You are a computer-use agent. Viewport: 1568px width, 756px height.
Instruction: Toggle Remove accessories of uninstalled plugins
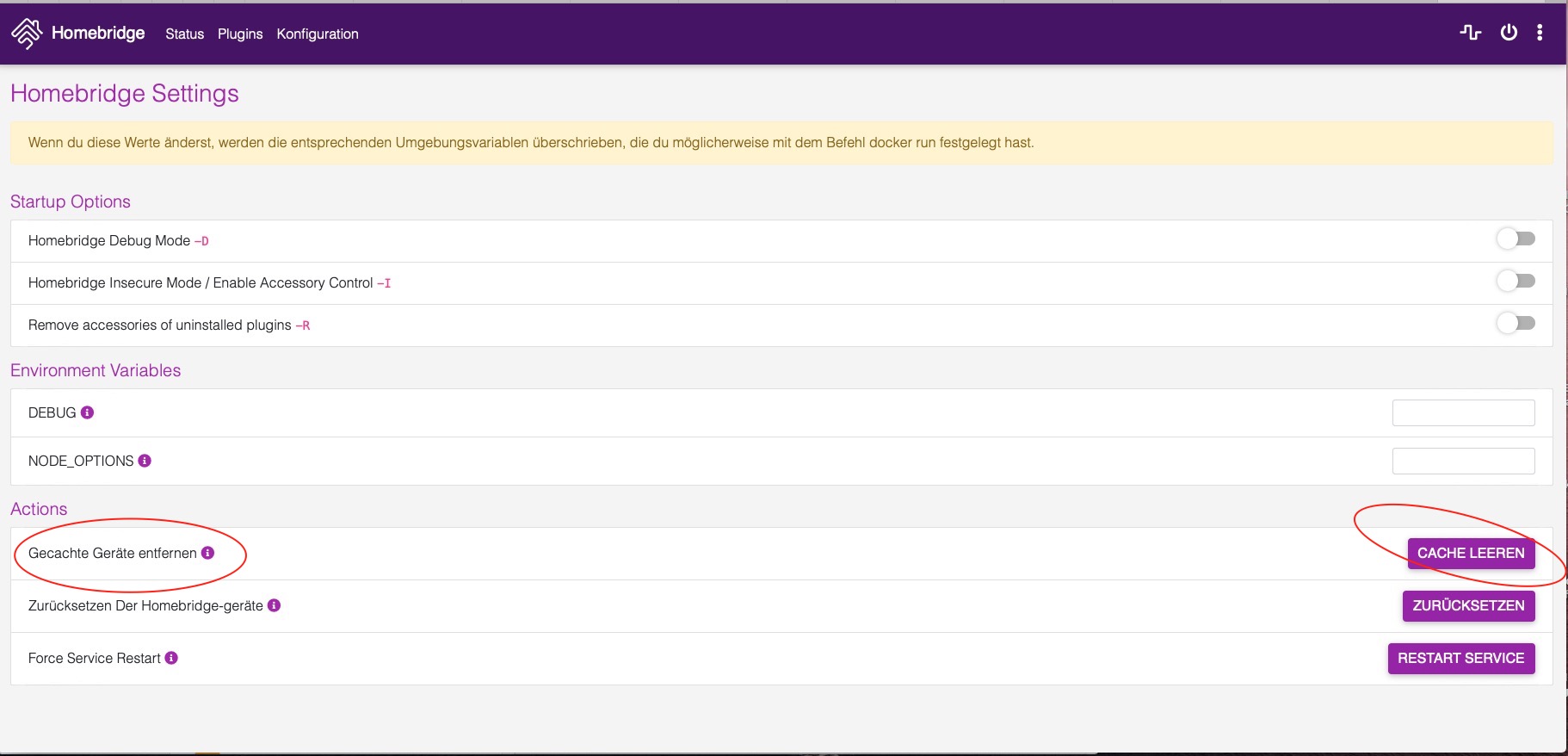pyautogui.click(x=1516, y=323)
